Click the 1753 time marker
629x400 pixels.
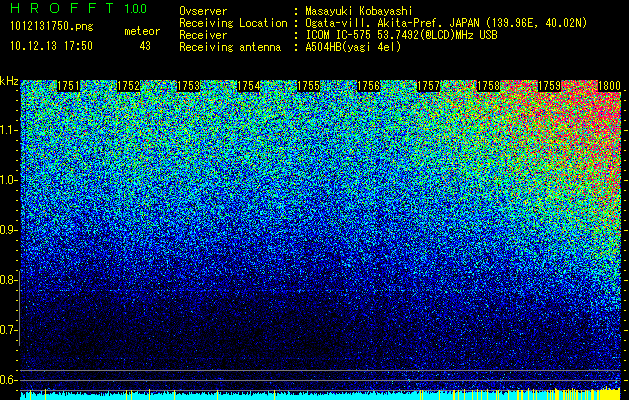(189, 86)
